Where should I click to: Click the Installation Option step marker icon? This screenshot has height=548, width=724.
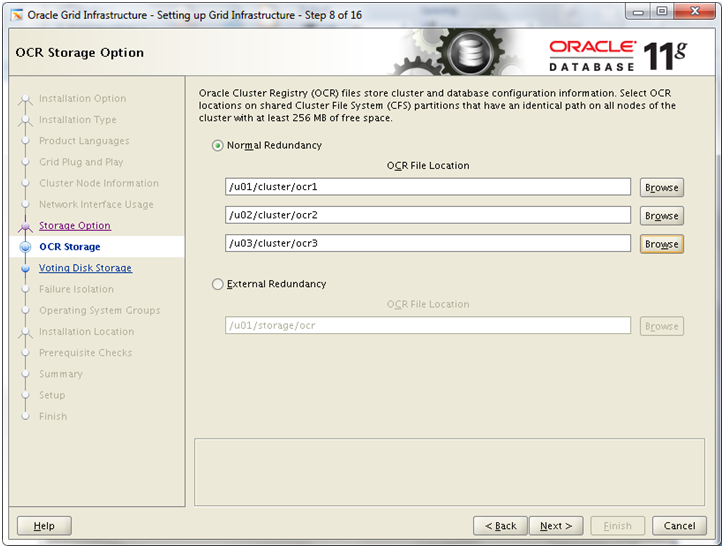pos(25,100)
